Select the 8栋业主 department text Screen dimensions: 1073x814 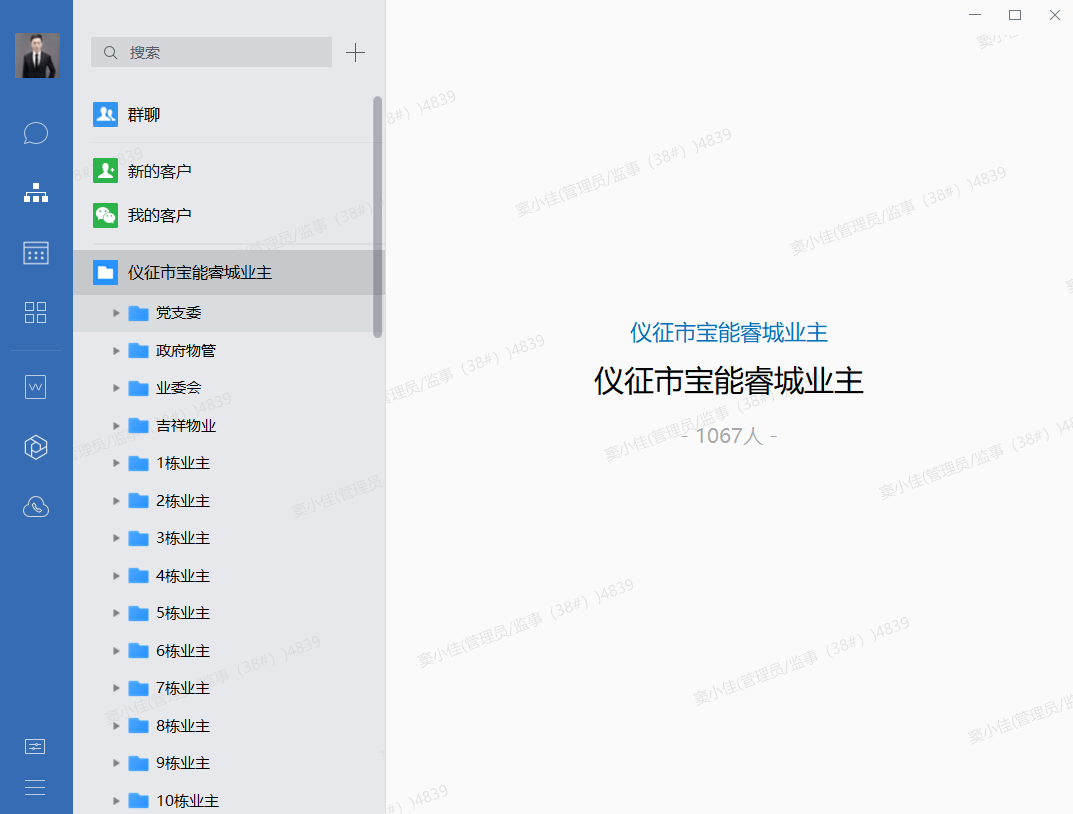point(183,726)
